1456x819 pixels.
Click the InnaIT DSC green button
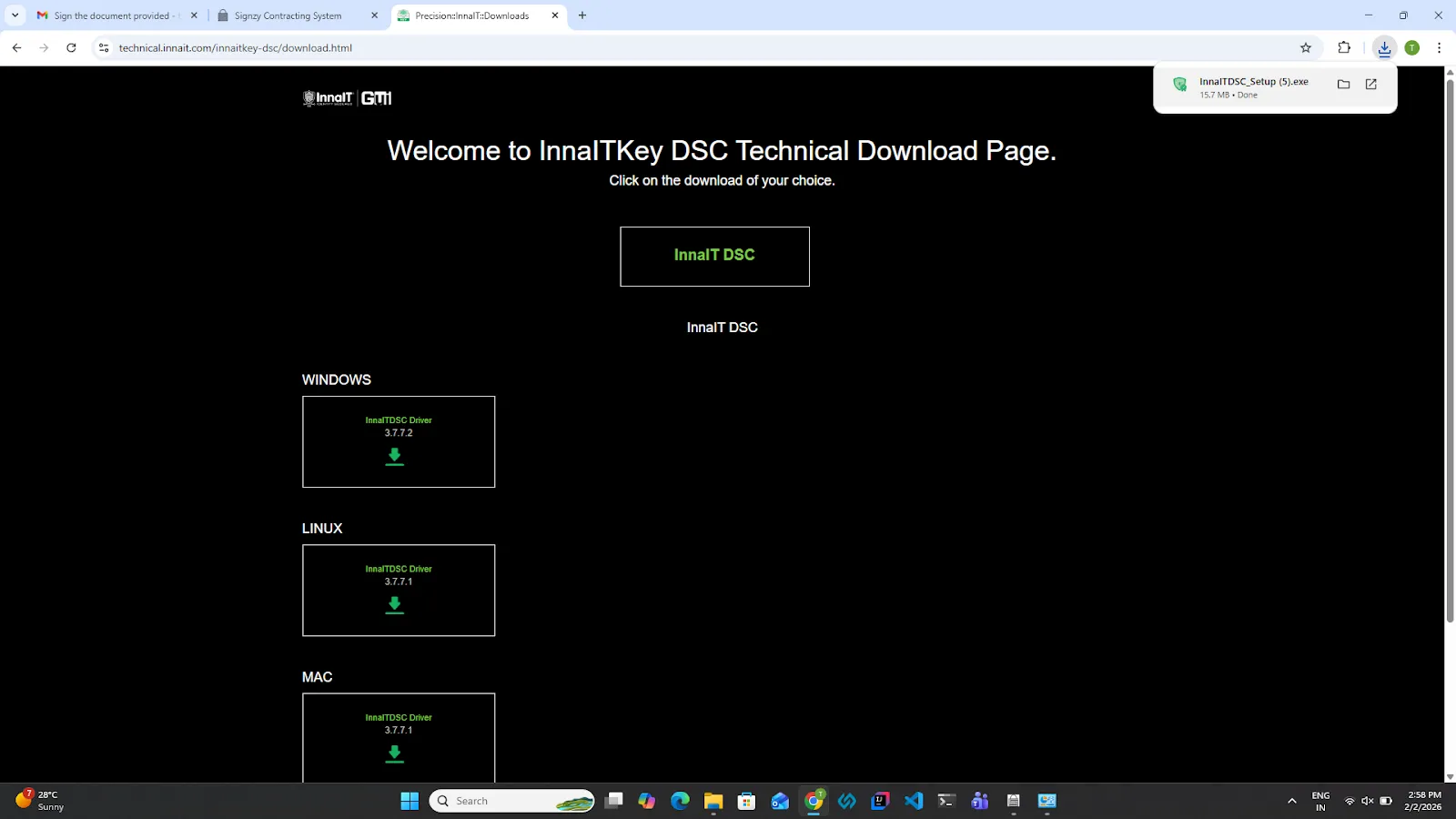pos(714,256)
